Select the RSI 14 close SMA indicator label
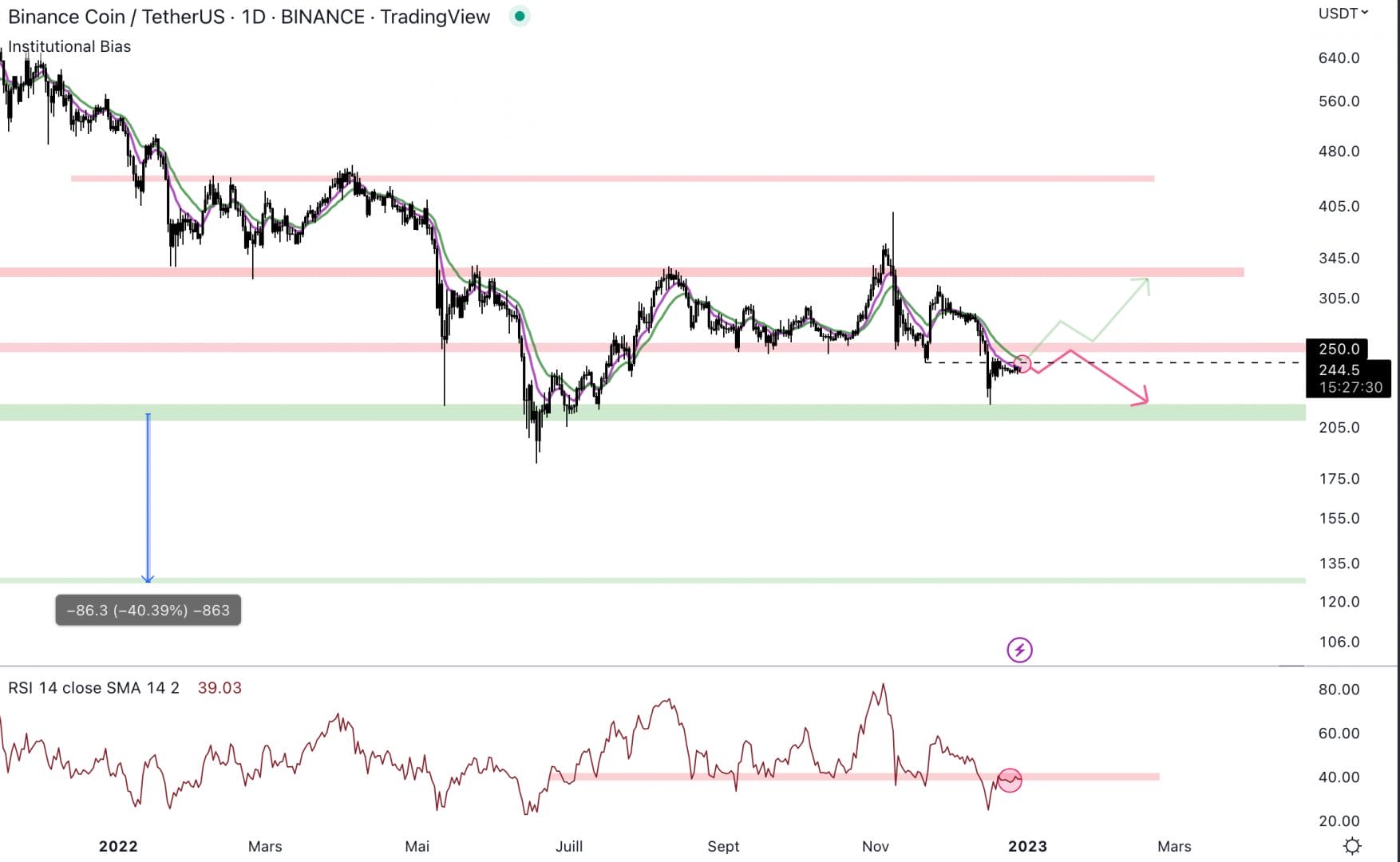The height and width of the screenshot is (862, 1400). (x=92, y=688)
